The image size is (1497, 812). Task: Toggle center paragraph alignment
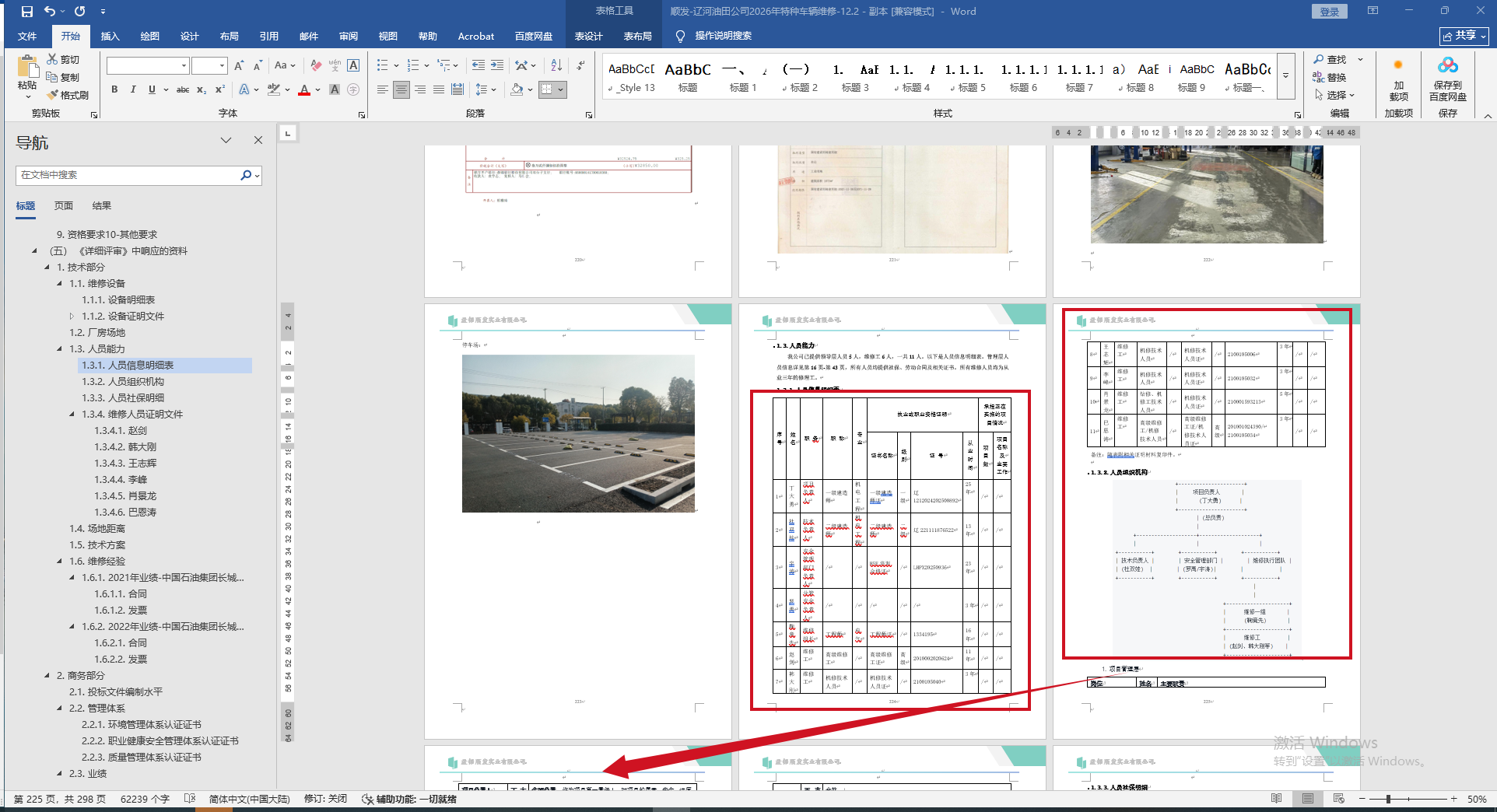(401, 89)
